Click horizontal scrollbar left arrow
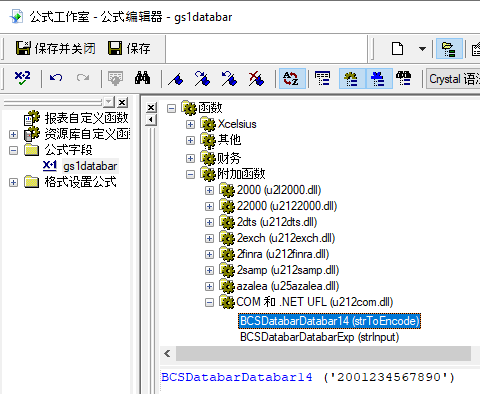The width and height of the screenshot is (480, 394). [167, 354]
